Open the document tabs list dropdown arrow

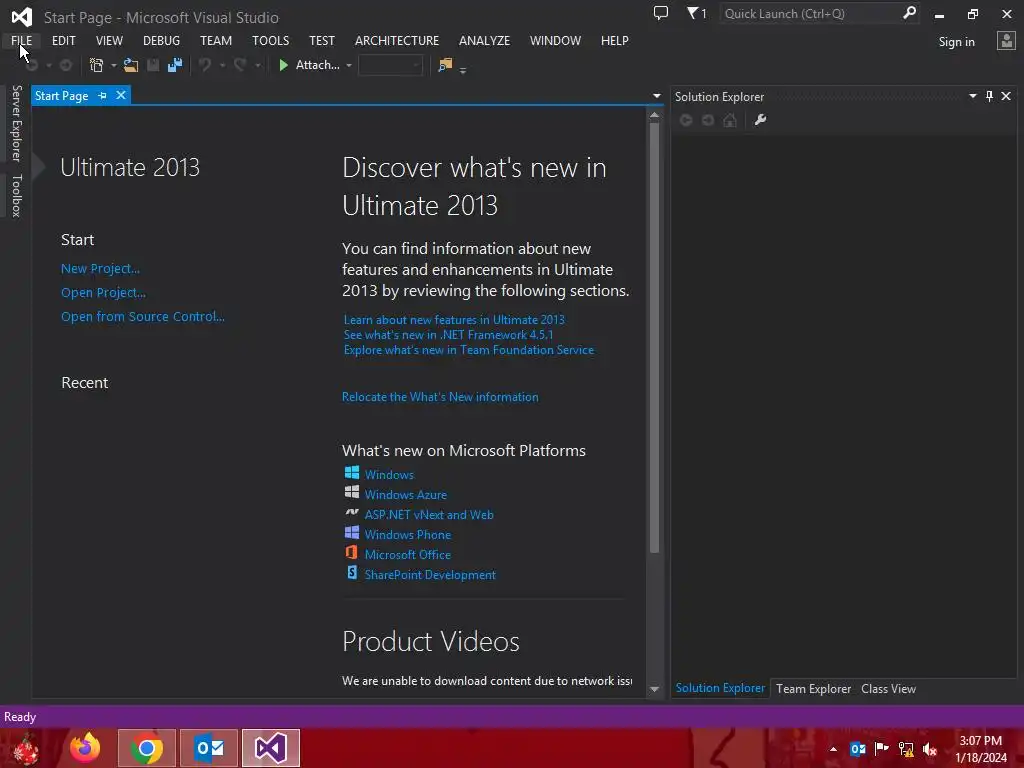[656, 96]
